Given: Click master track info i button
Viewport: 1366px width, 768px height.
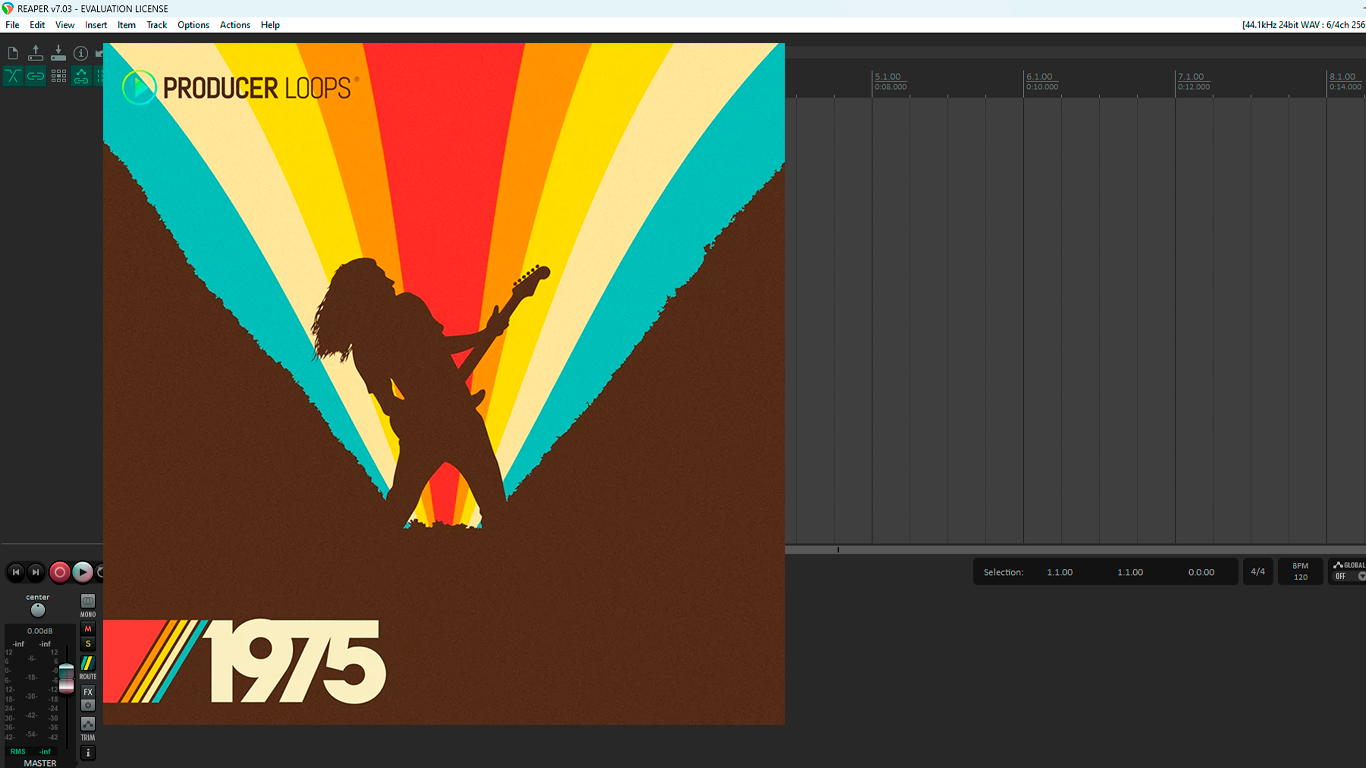Looking at the screenshot, I should [88, 752].
